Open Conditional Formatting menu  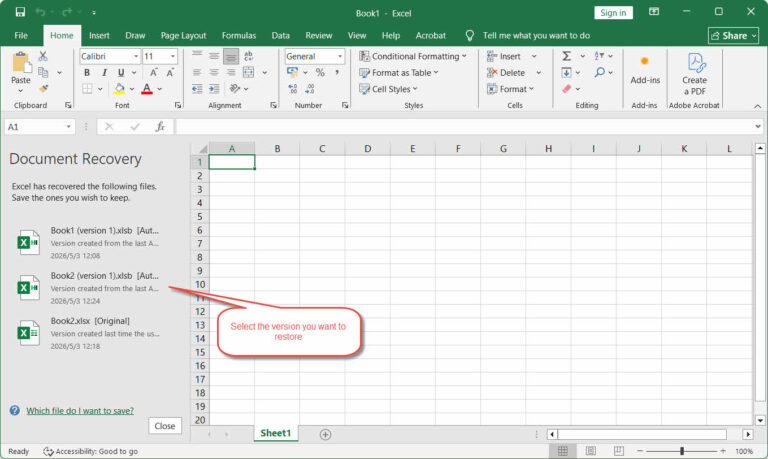pyautogui.click(x=412, y=56)
